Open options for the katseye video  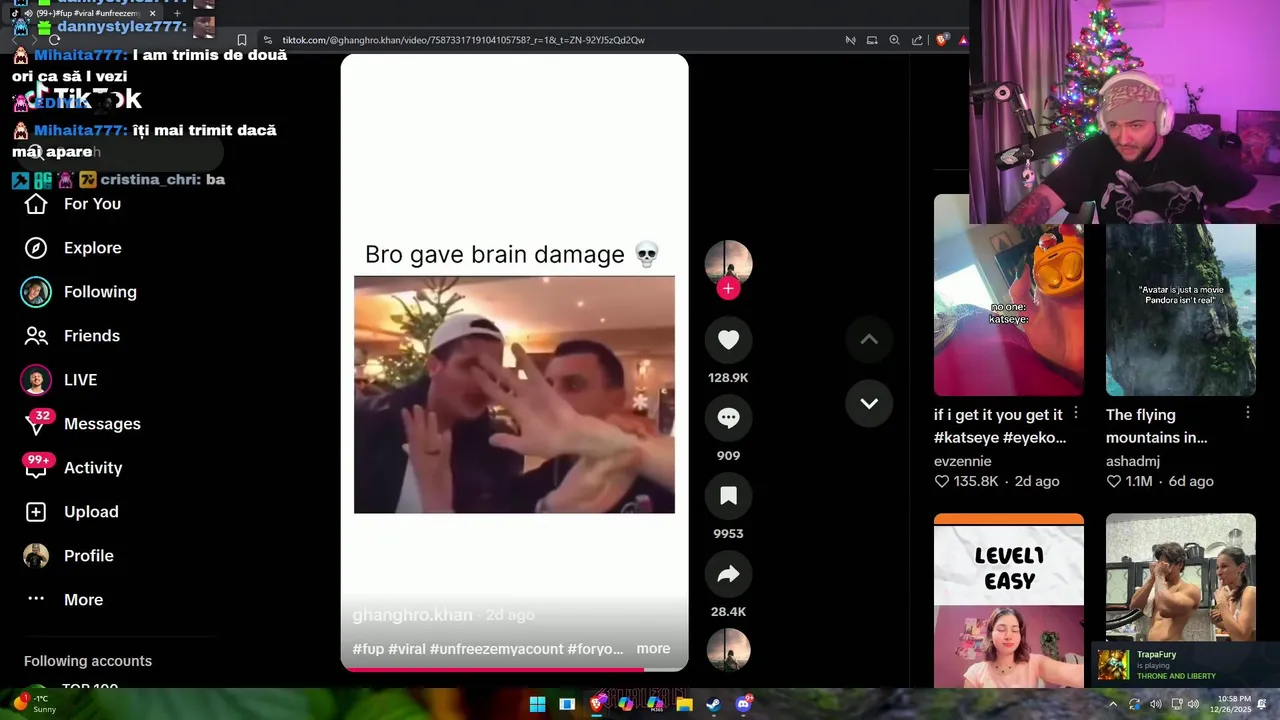pyautogui.click(x=1076, y=413)
